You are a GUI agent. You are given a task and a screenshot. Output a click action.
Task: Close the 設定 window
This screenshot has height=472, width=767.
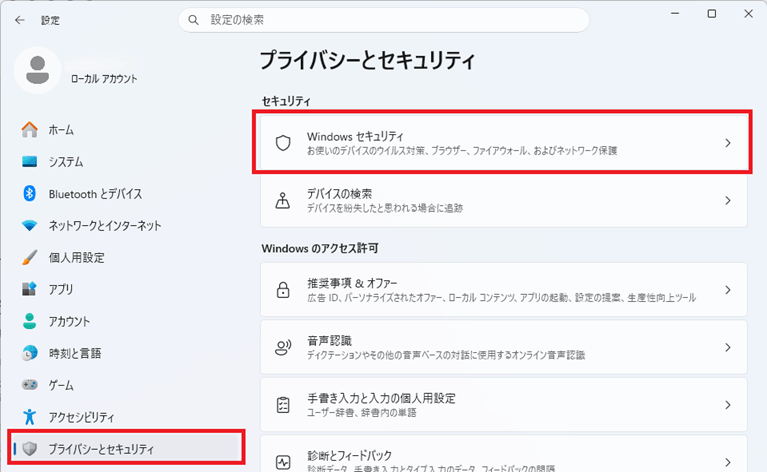tap(748, 14)
